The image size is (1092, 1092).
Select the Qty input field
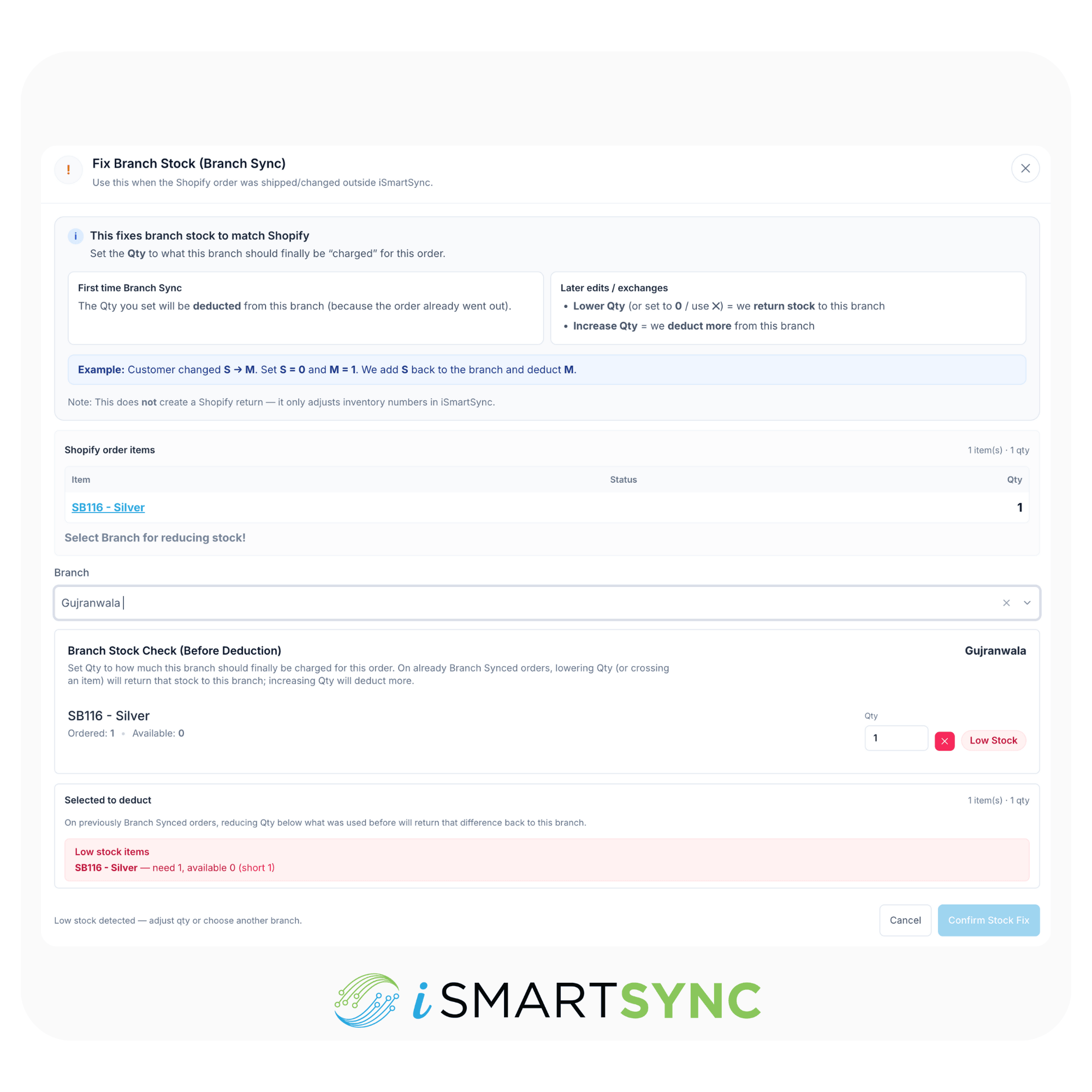point(896,738)
